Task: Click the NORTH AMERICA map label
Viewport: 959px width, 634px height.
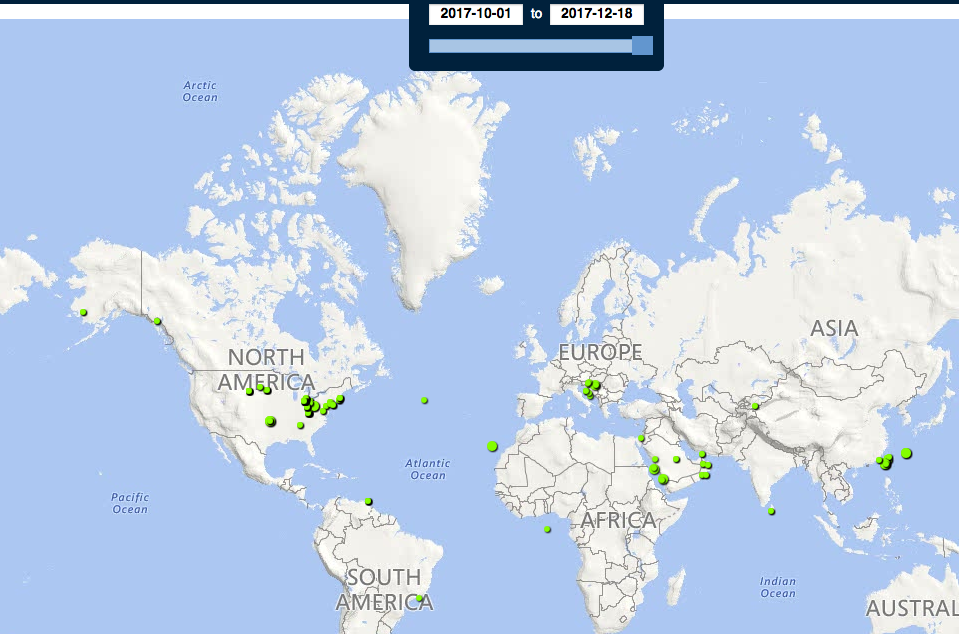Action: (266, 369)
